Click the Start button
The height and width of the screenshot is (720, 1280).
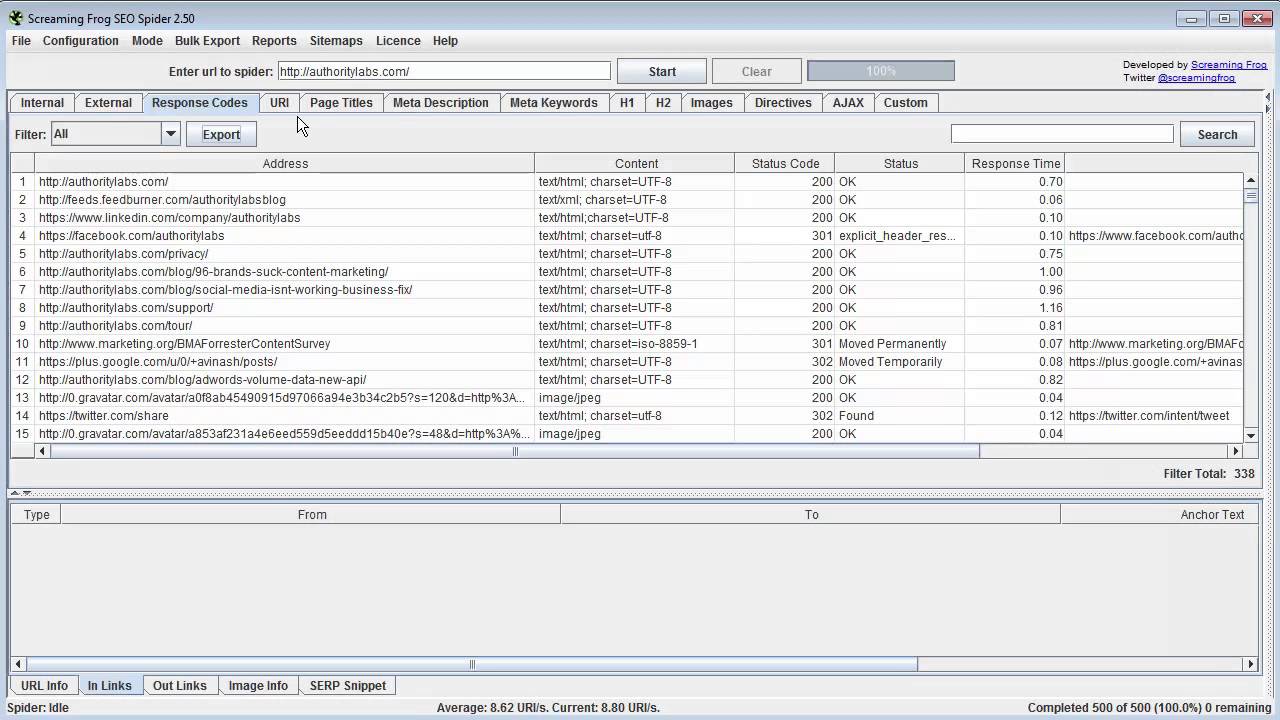coord(662,71)
